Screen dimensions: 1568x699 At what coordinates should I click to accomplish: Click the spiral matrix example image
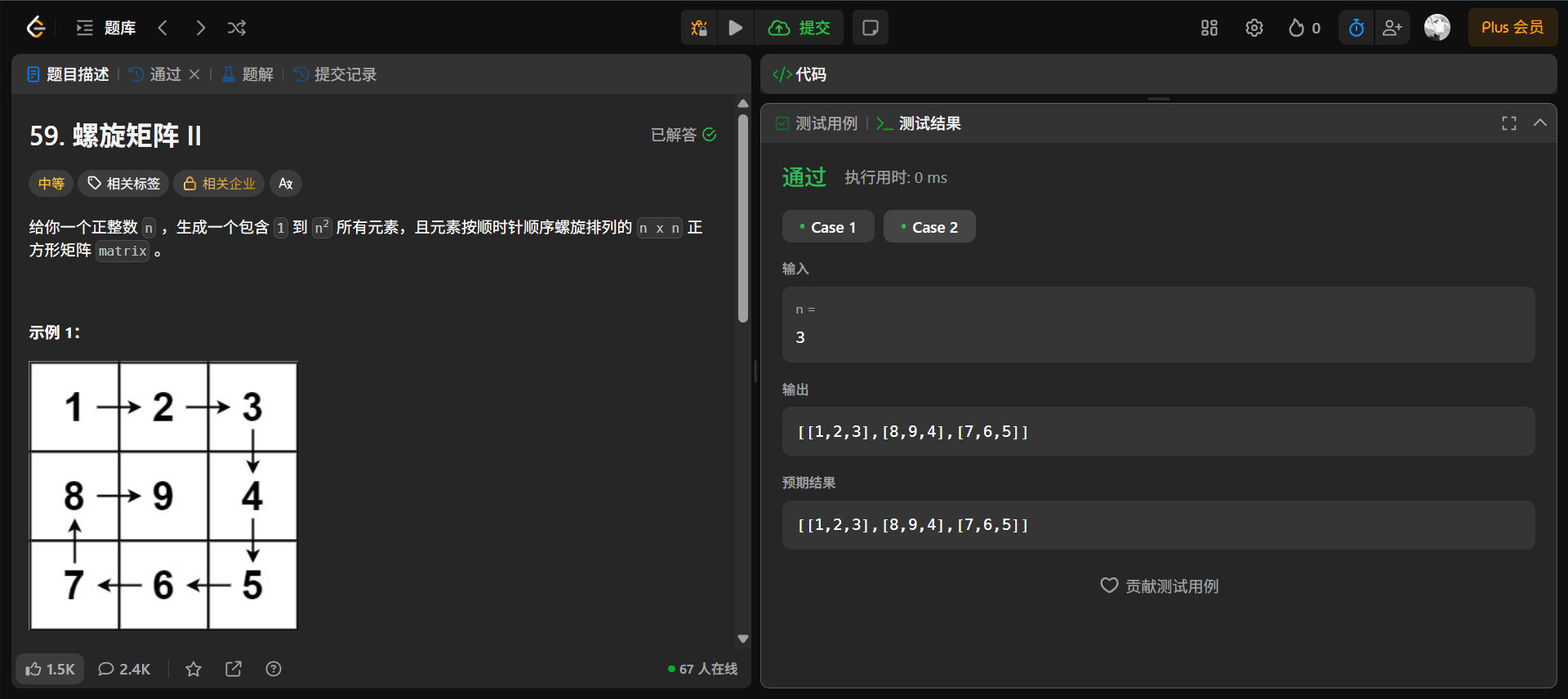(x=163, y=496)
